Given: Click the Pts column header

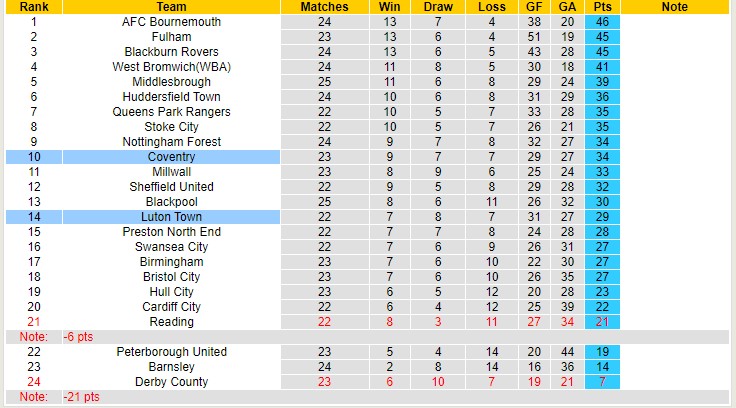Looking at the screenshot, I should pos(603,7).
